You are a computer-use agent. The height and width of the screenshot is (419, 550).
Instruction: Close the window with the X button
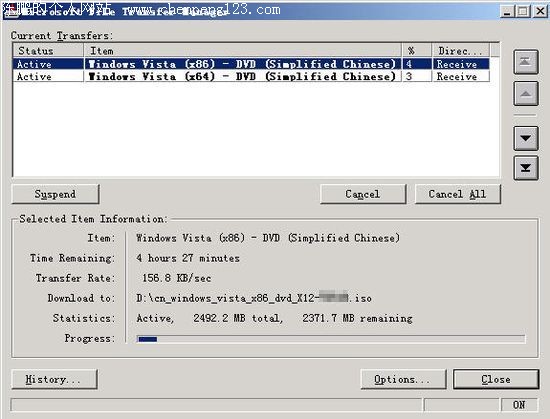coord(540,12)
